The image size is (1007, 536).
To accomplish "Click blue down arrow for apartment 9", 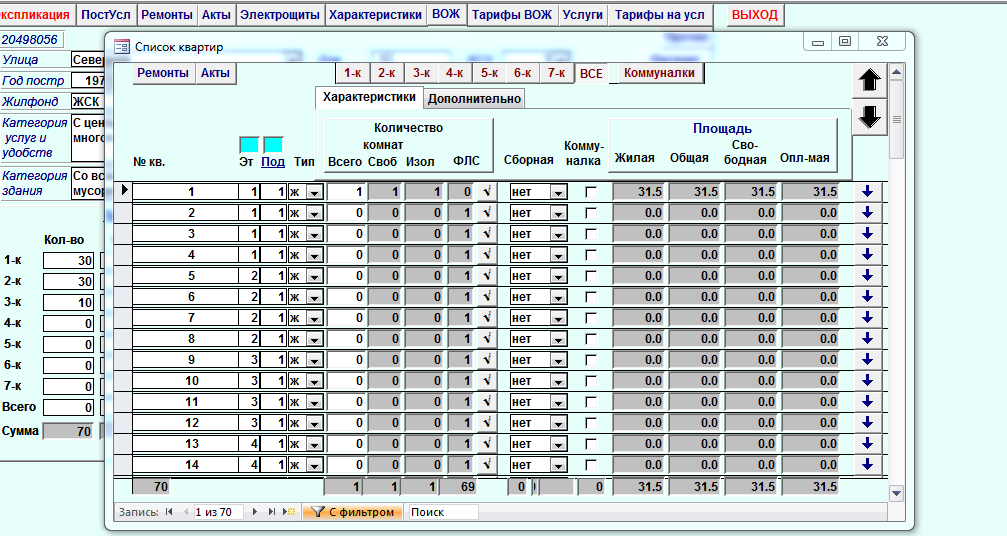I will click(x=868, y=359).
